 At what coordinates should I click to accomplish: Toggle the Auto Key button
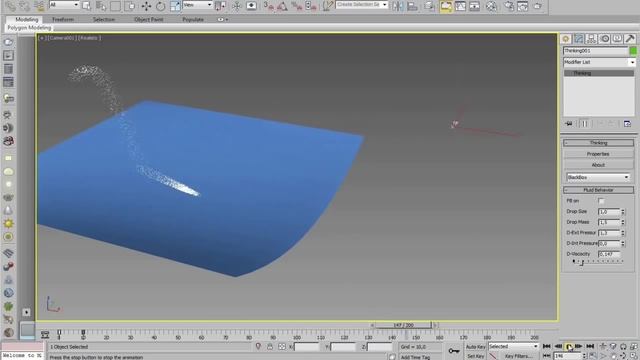(x=476, y=347)
